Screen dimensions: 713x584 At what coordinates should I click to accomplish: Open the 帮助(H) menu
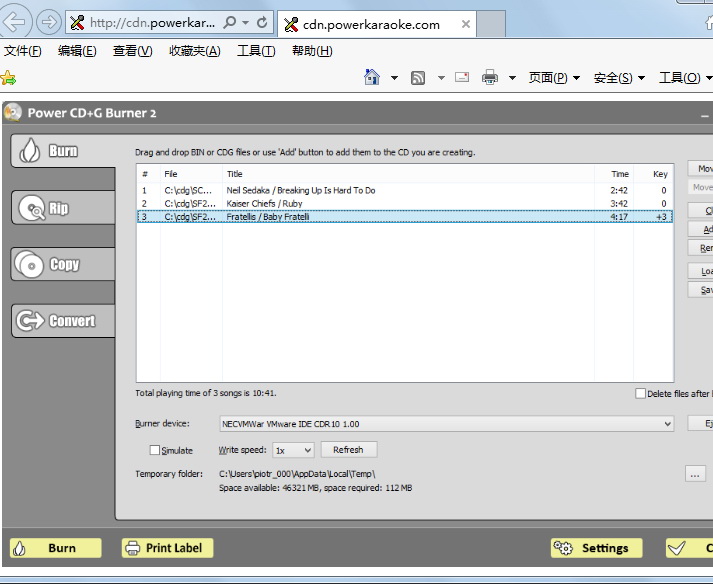(x=312, y=50)
